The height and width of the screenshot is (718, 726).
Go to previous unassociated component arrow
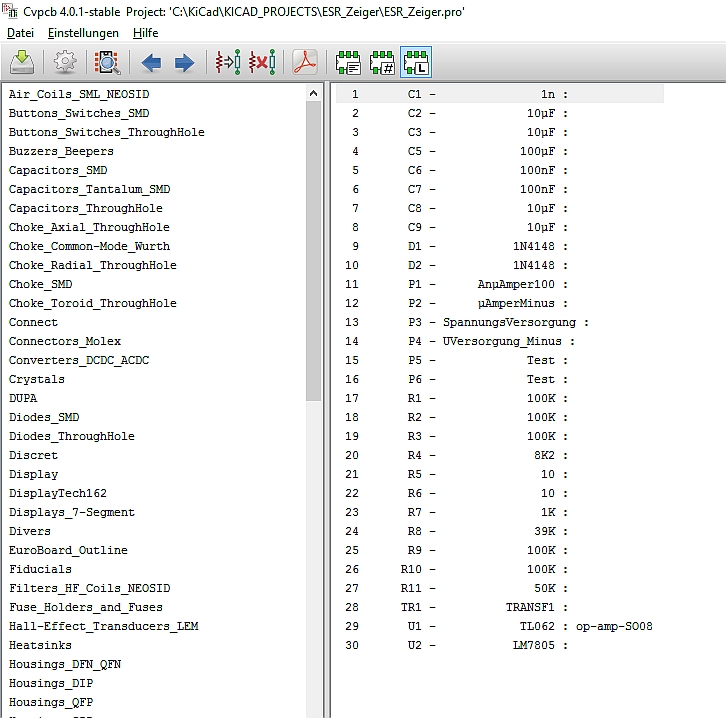pyautogui.click(x=150, y=62)
